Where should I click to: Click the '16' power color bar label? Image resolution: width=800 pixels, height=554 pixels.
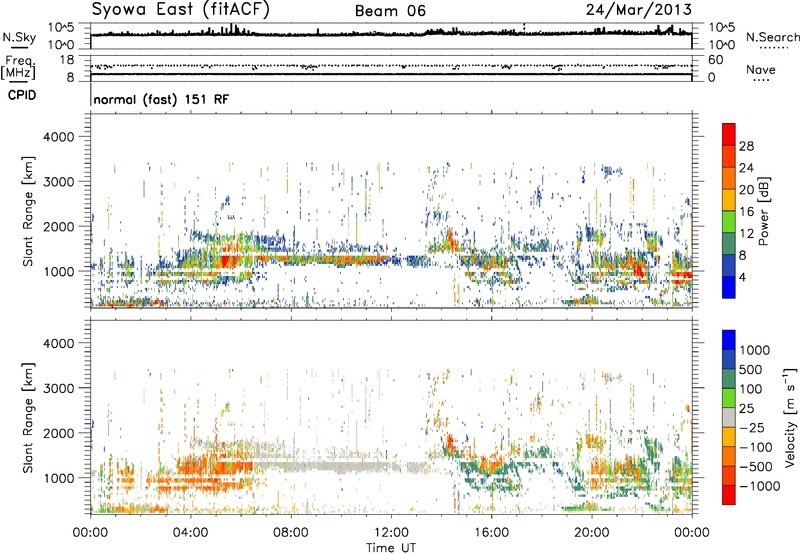tap(746, 212)
